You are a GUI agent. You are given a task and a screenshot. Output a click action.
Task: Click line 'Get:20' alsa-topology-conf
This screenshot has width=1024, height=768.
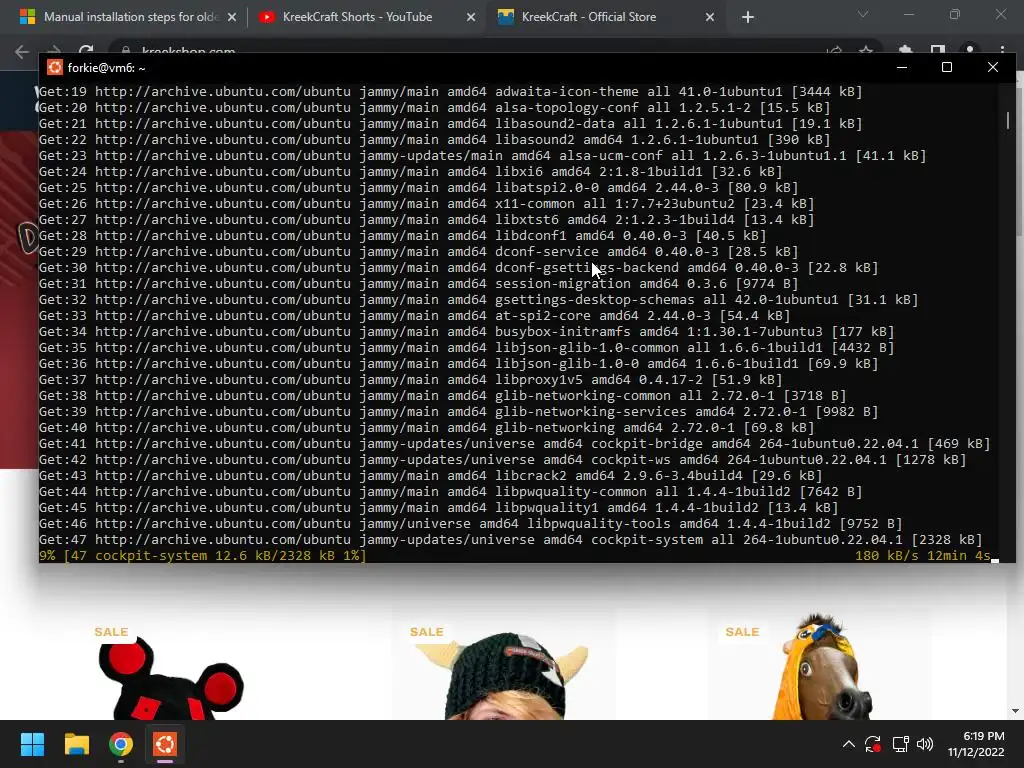(434, 108)
